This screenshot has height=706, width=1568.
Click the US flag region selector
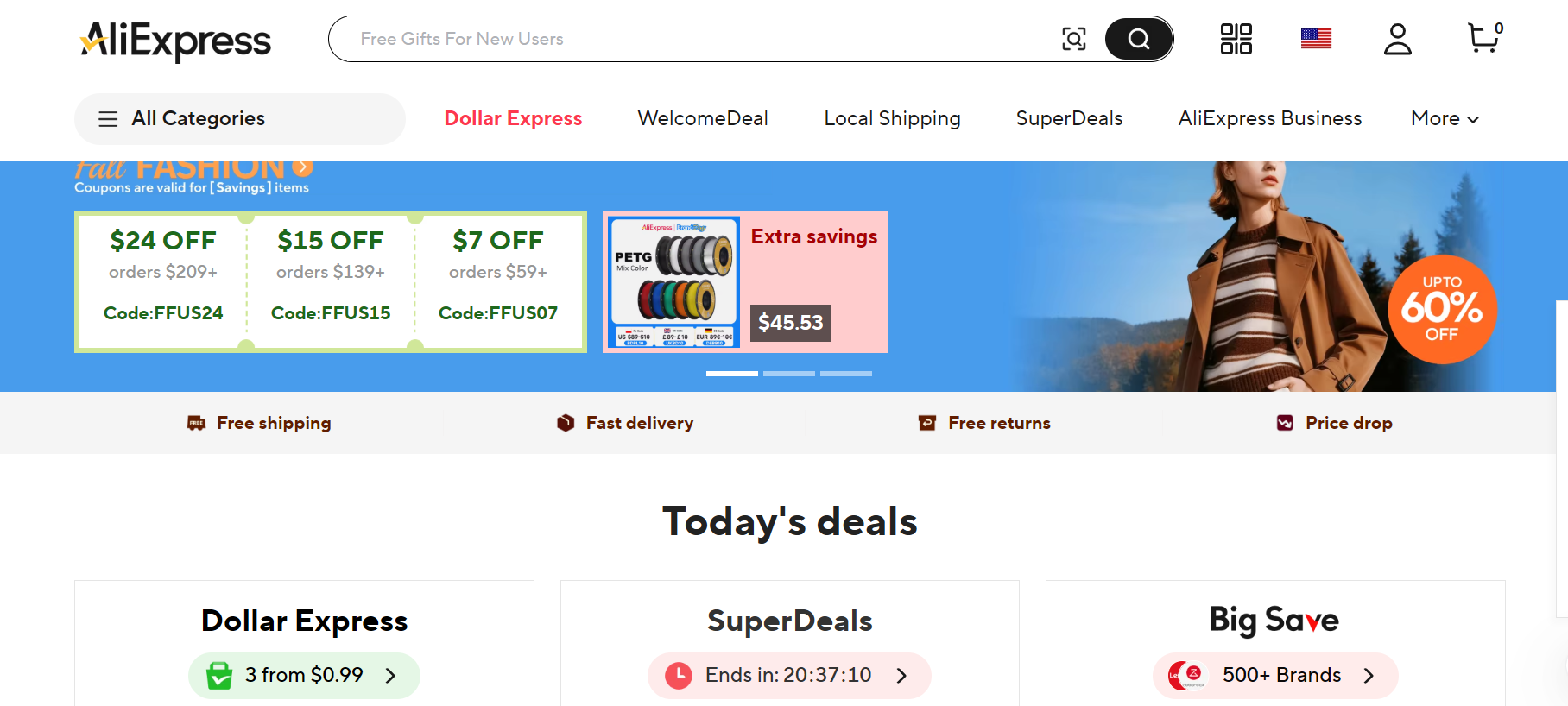click(x=1316, y=39)
